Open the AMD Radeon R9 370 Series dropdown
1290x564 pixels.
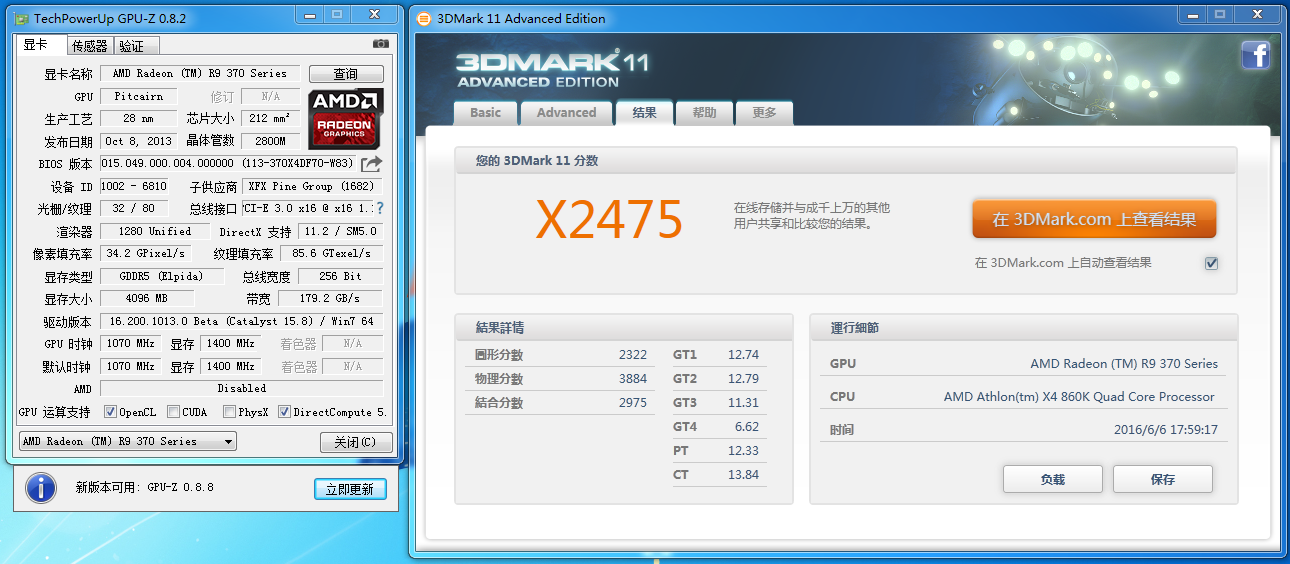(128, 441)
